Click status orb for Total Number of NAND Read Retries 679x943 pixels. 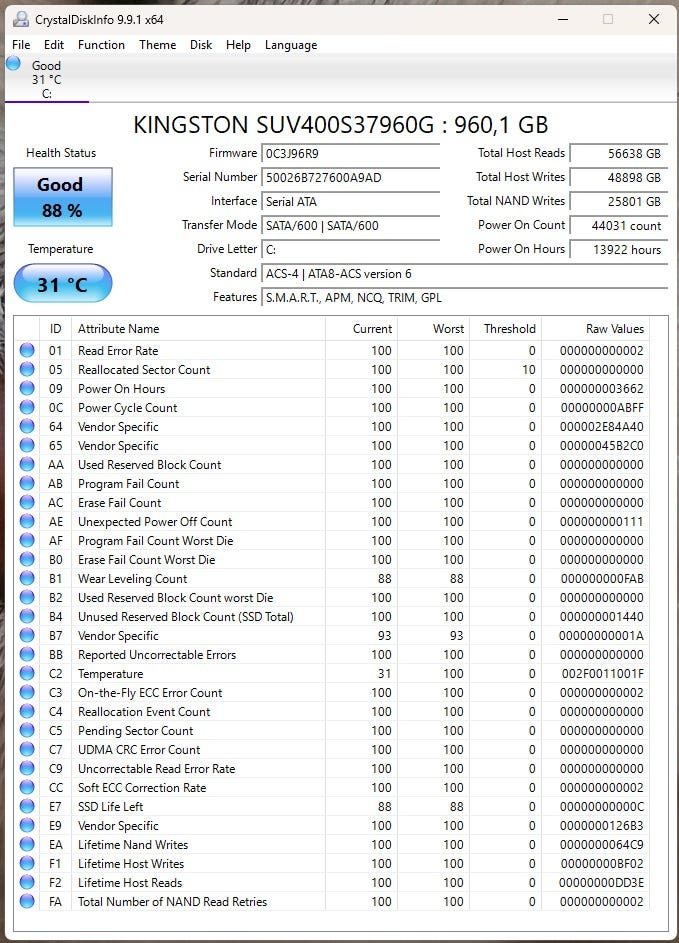27,902
